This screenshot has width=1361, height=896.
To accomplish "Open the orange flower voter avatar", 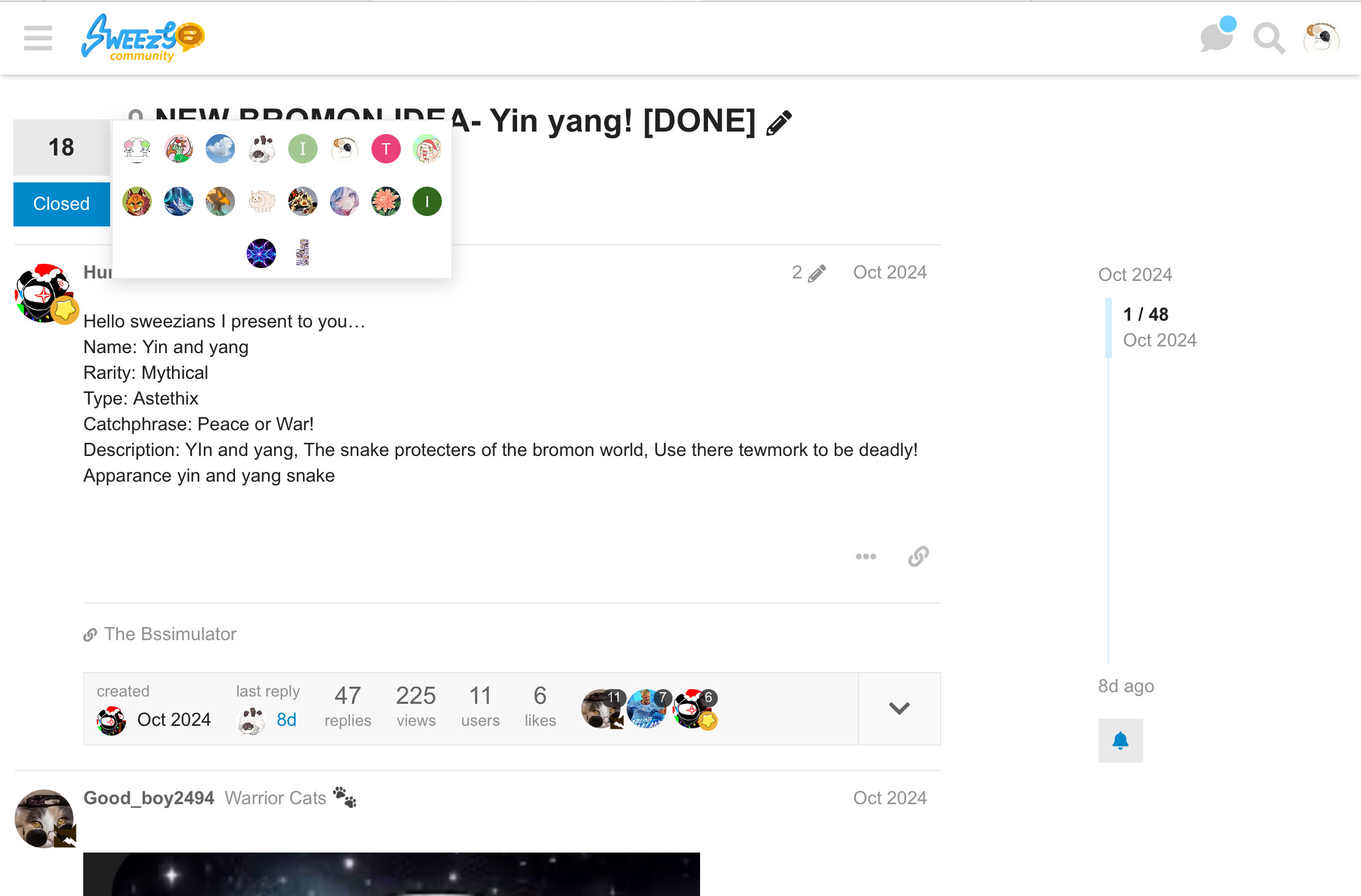I will [386, 201].
